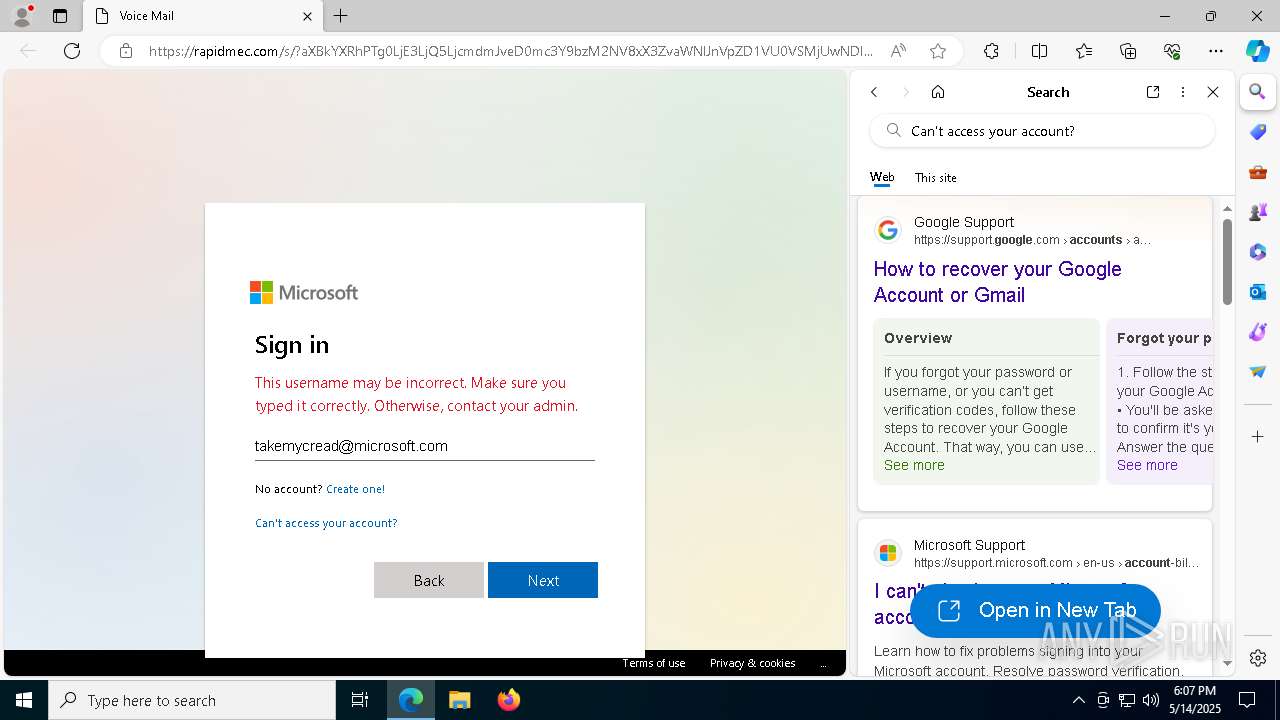1280x720 pixels.
Task: Go to Search panel home
Action: tap(938, 92)
